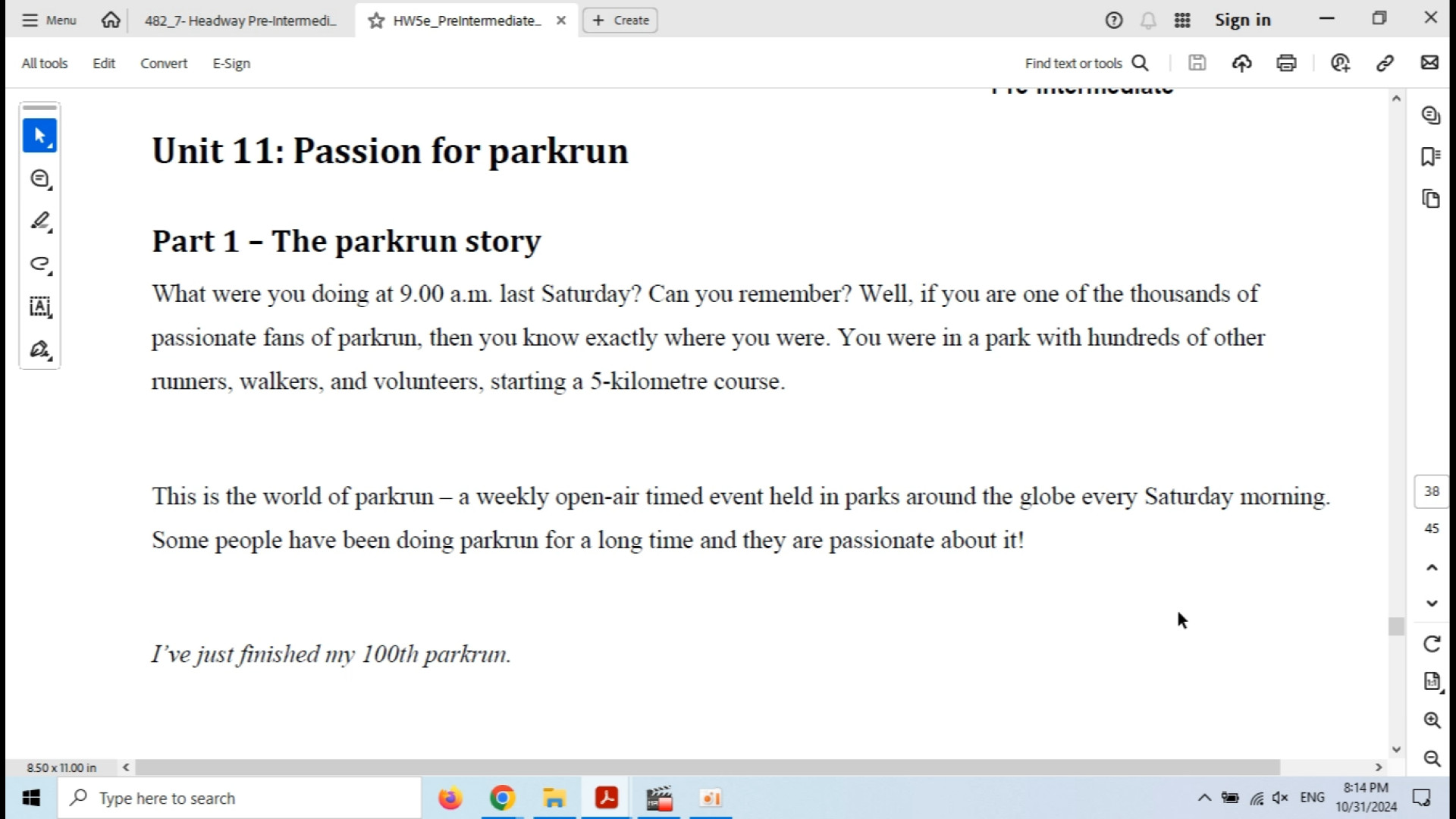This screenshot has width=1456, height=819.
Task: Go to the next page with down chevron
Action: 1431,604
